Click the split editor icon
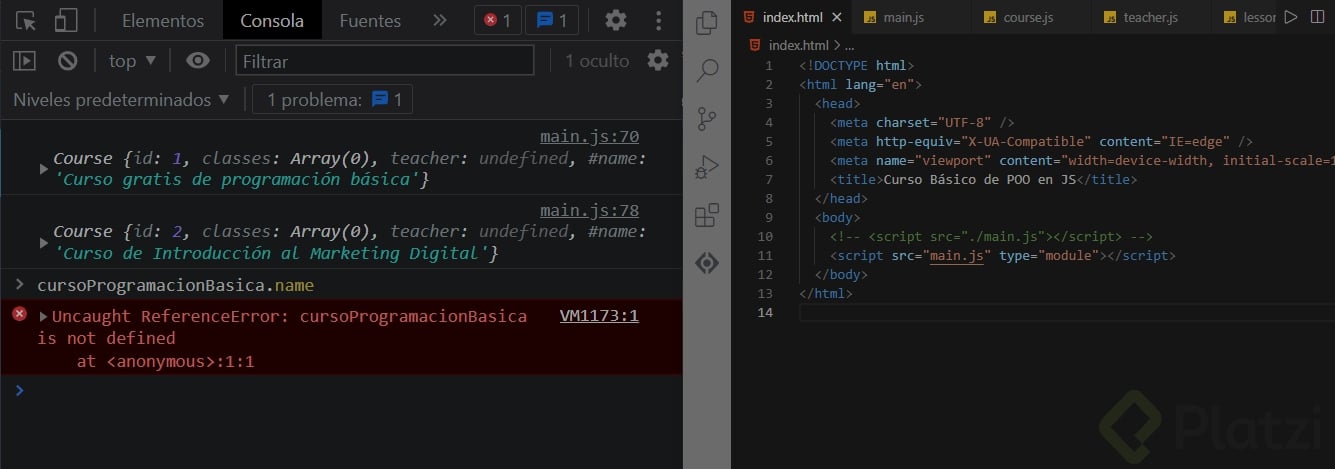The image size is (1335, 469). tap(1316, 17)
